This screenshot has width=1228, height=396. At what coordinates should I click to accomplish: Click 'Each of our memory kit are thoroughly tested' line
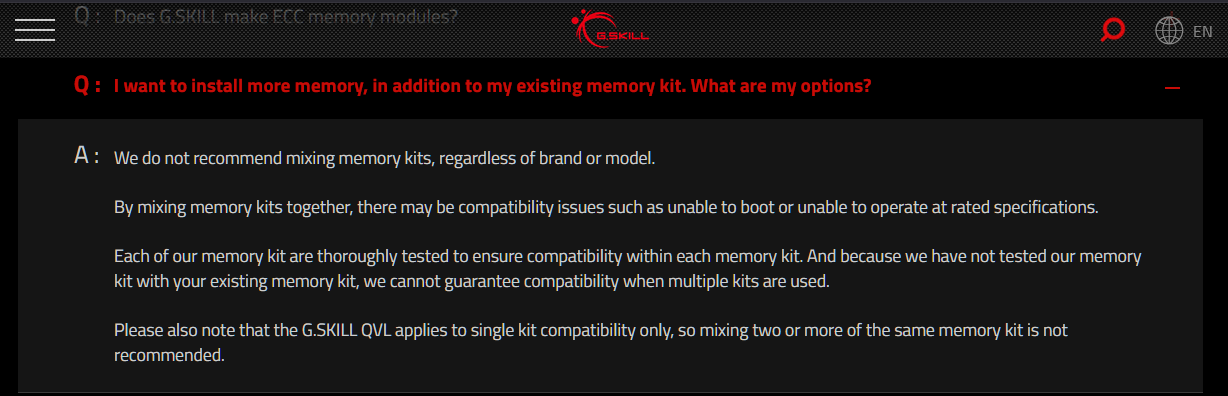click(627, 257)
